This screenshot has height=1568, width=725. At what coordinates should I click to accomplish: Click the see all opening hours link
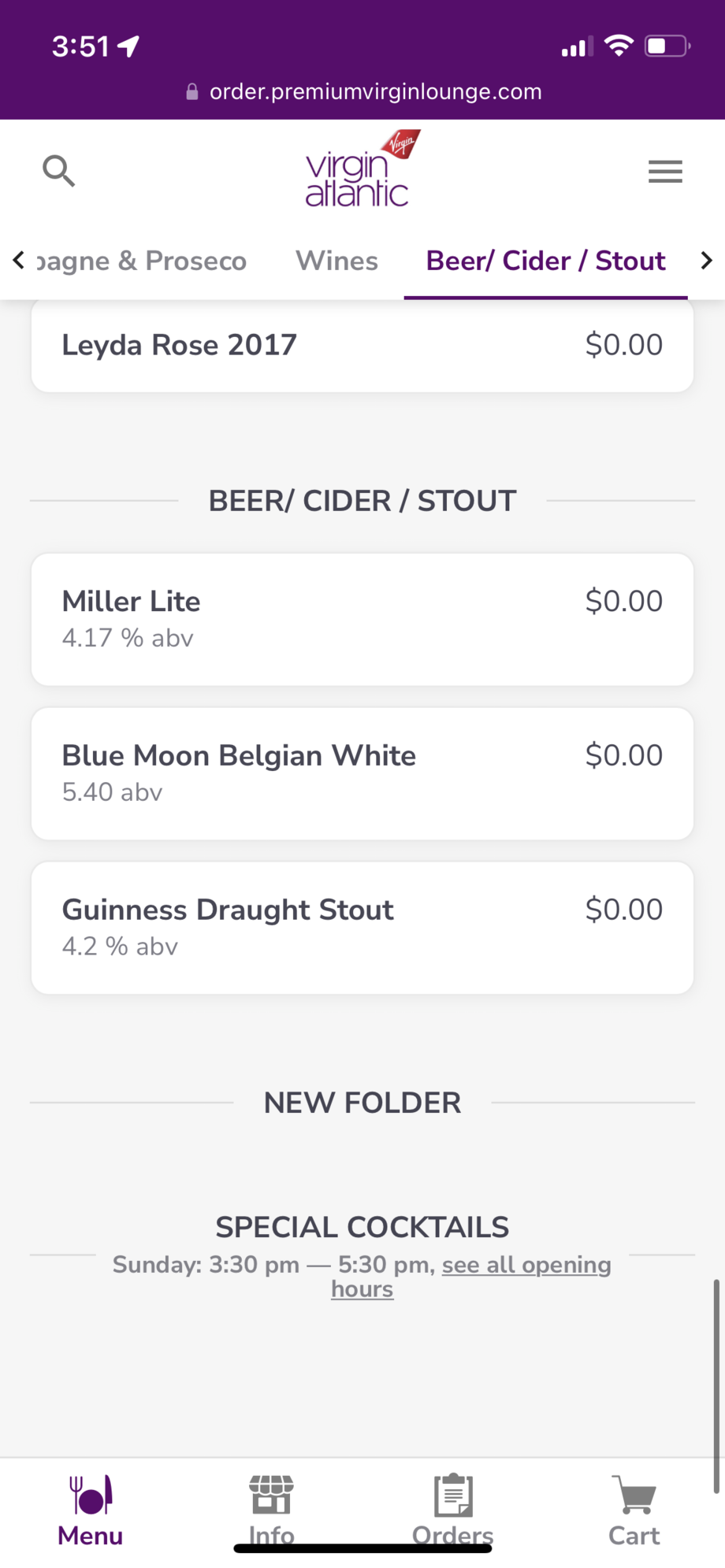coord(526,1265)
